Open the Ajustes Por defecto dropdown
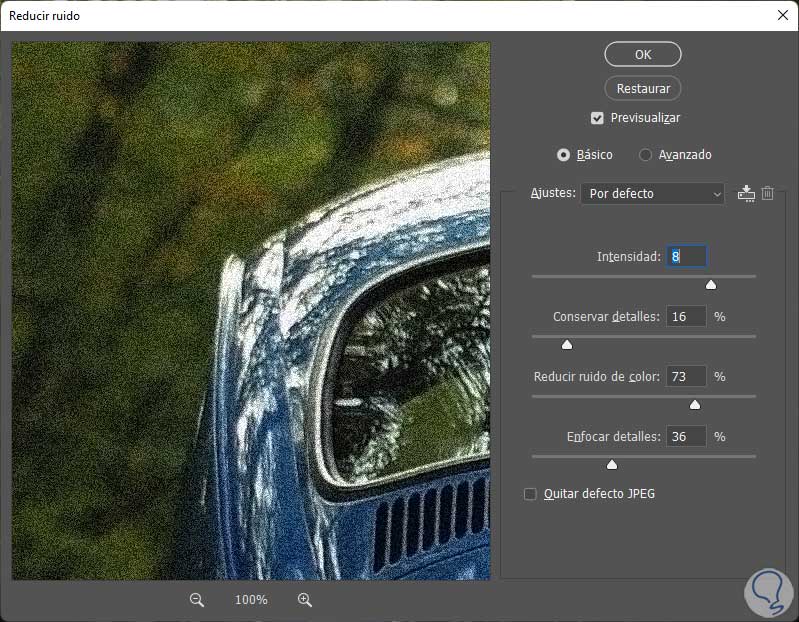The width and height of the screenshot is (799, 622). tap(653, 194)
